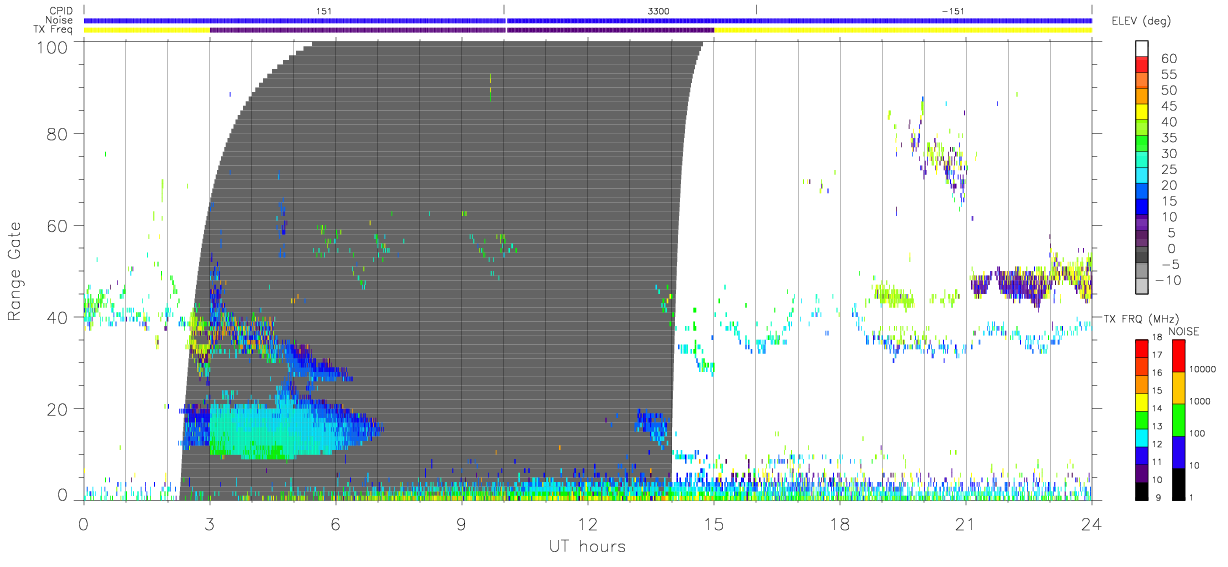Select the black bottom segment of TX FRQ colorbar
This screenshot has width=1228, height=567.
click(1142, 490)
